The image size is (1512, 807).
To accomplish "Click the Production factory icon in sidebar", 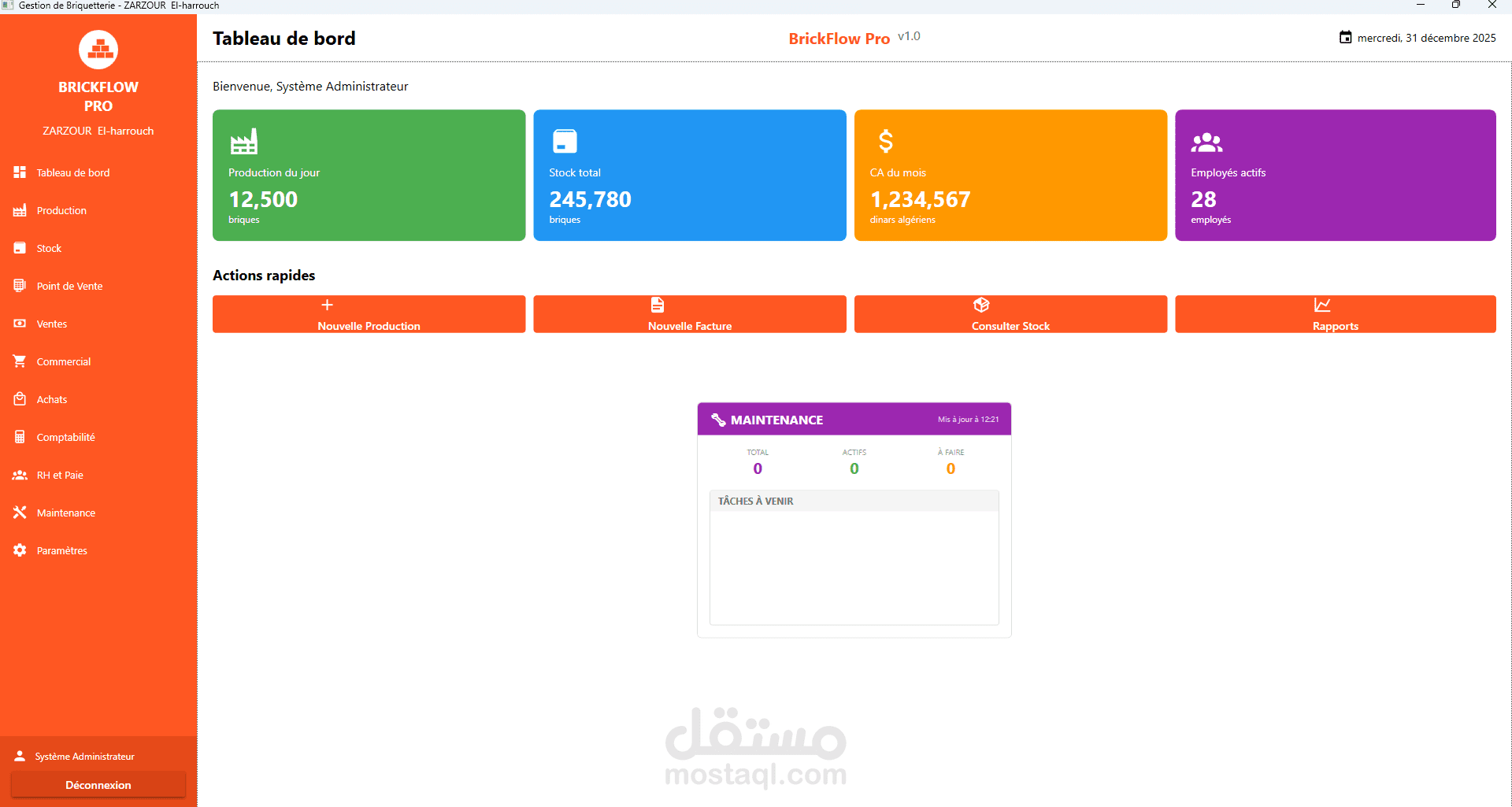I will coord(20,210).
